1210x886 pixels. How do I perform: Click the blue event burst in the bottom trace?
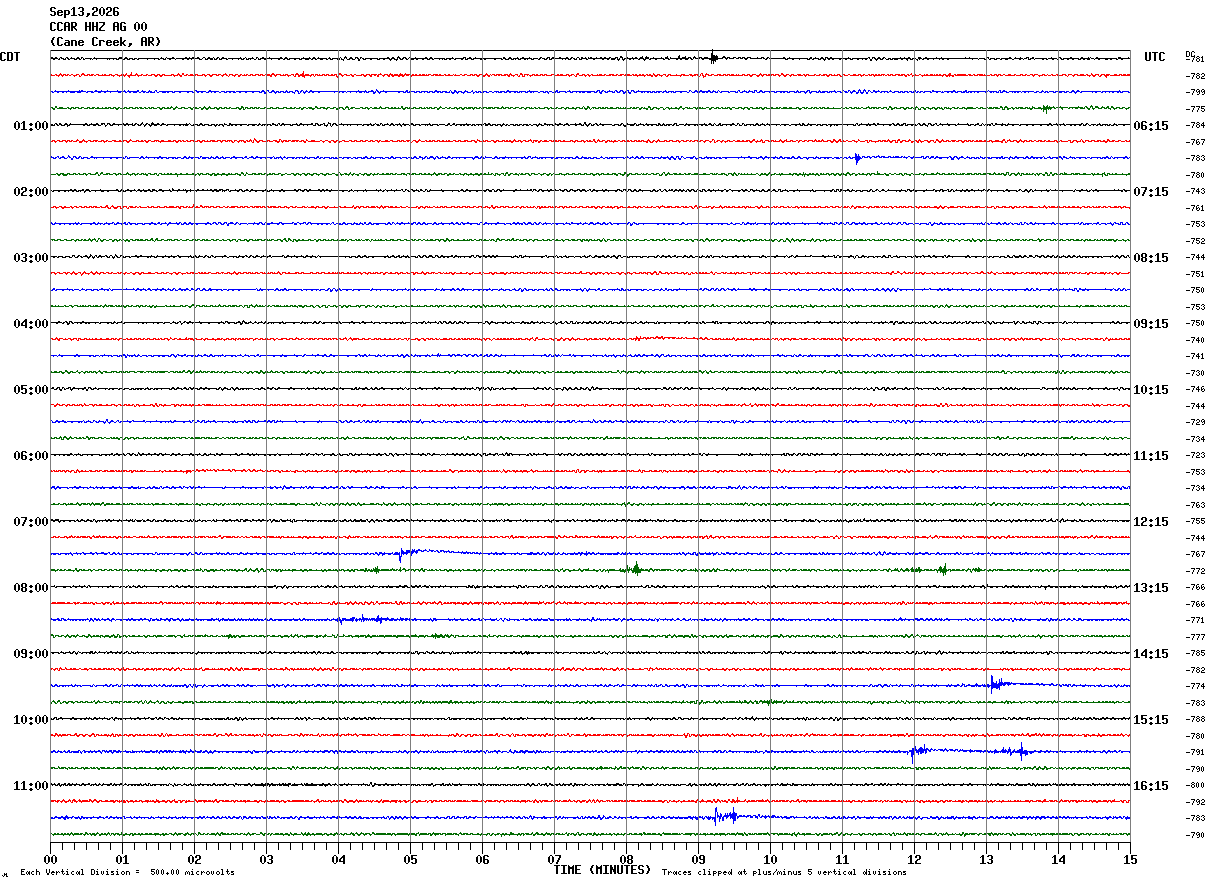[x=726, y=816]
